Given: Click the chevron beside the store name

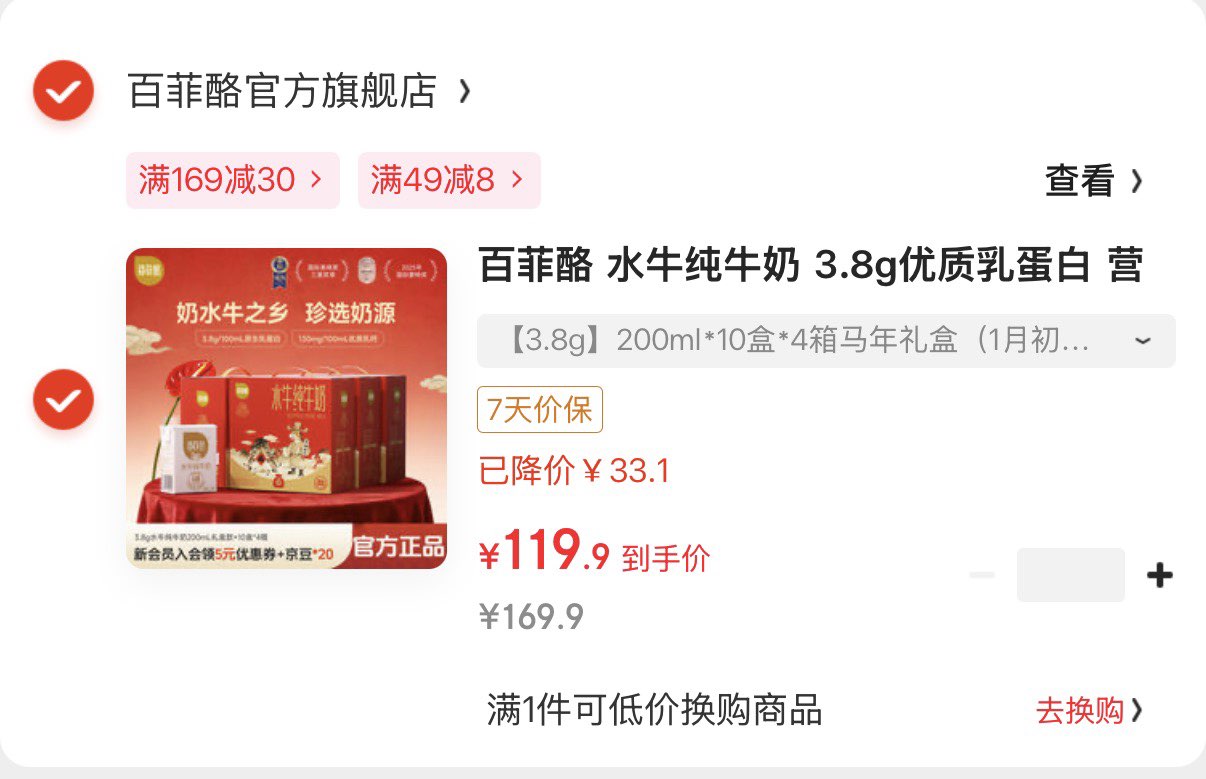Looking at the screenshot, I should [x=463, y=92].
